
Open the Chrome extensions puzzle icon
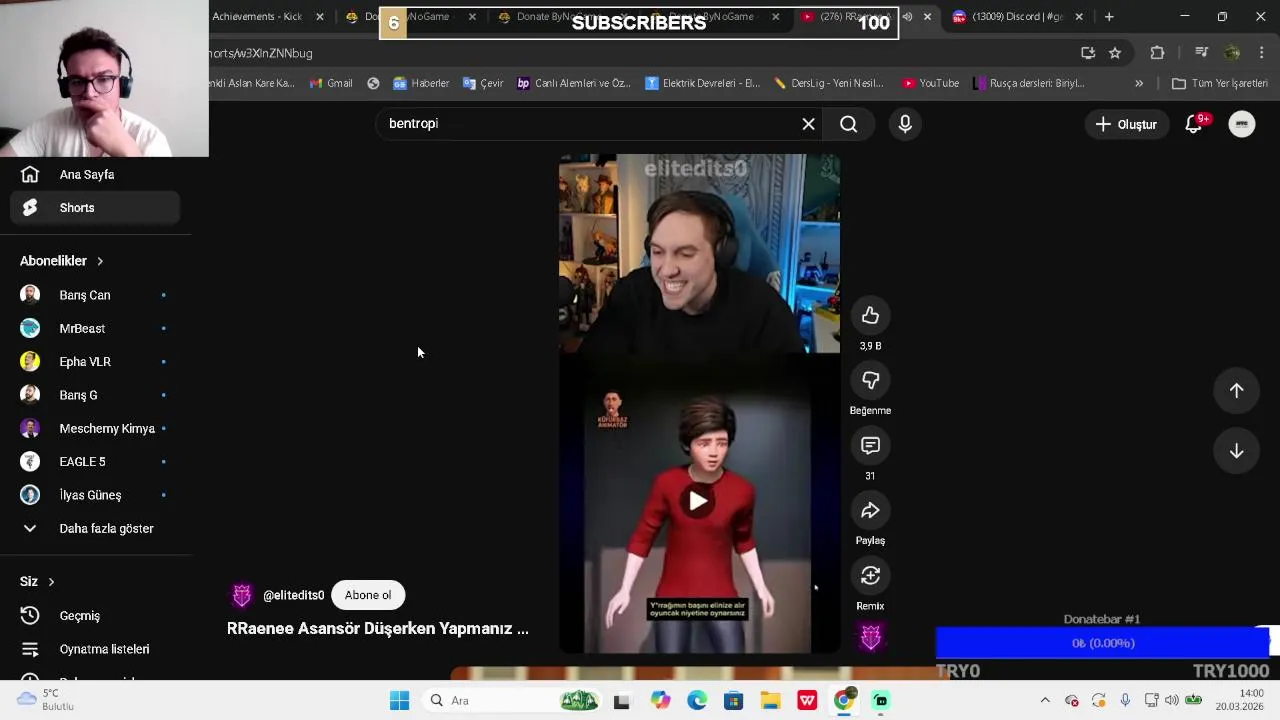[x=1157, y=53]
